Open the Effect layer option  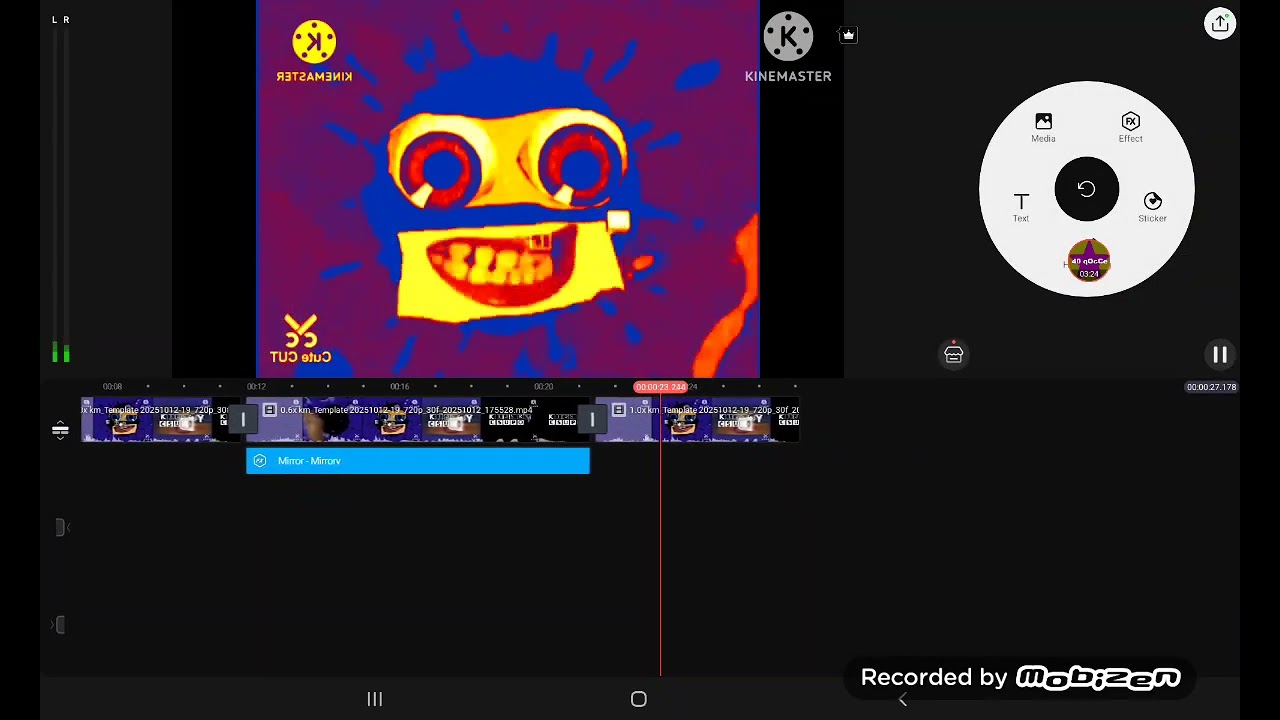point(1130,128)
